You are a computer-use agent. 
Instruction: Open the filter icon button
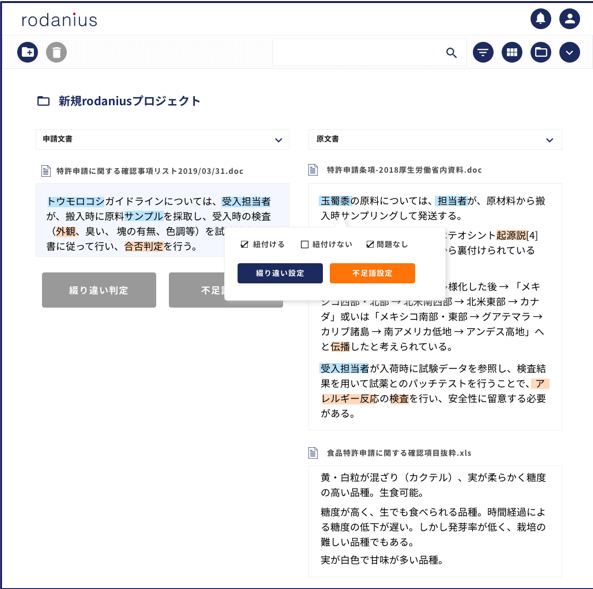tap(483, 52)
